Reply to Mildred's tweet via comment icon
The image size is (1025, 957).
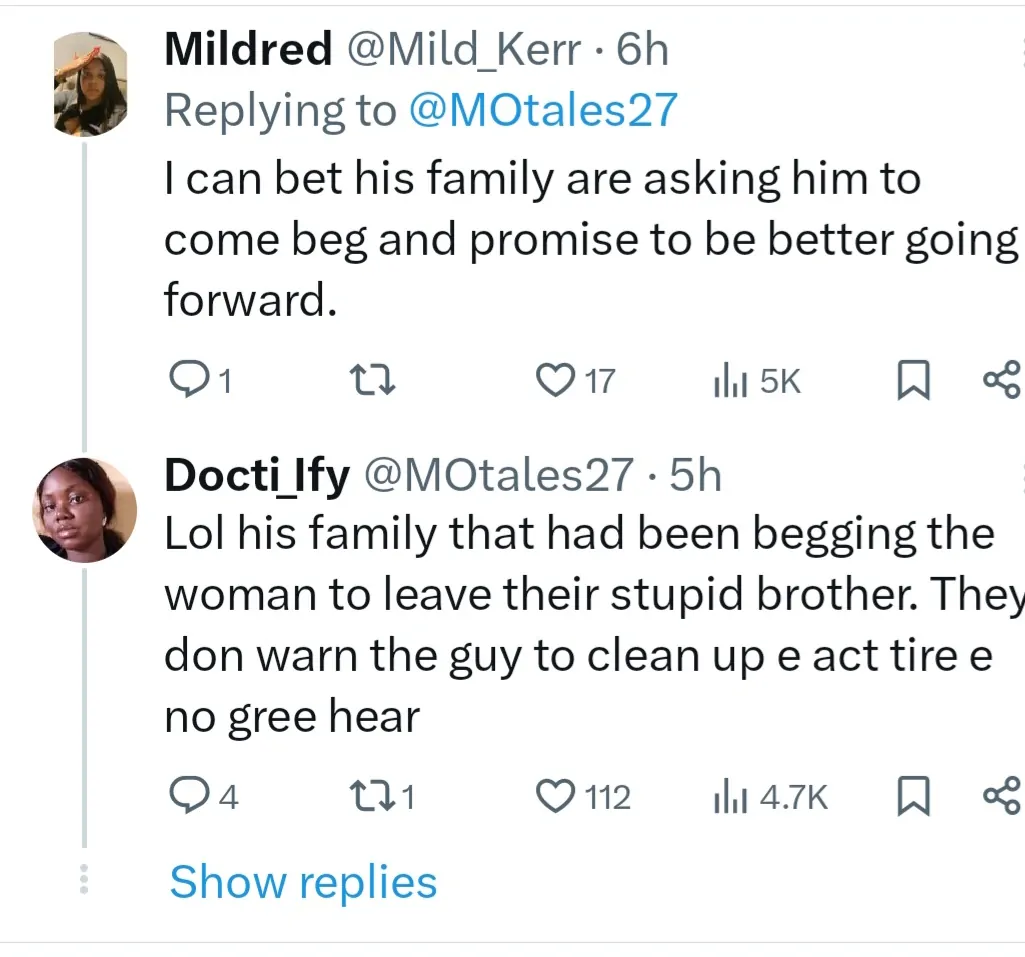[187, 380]
